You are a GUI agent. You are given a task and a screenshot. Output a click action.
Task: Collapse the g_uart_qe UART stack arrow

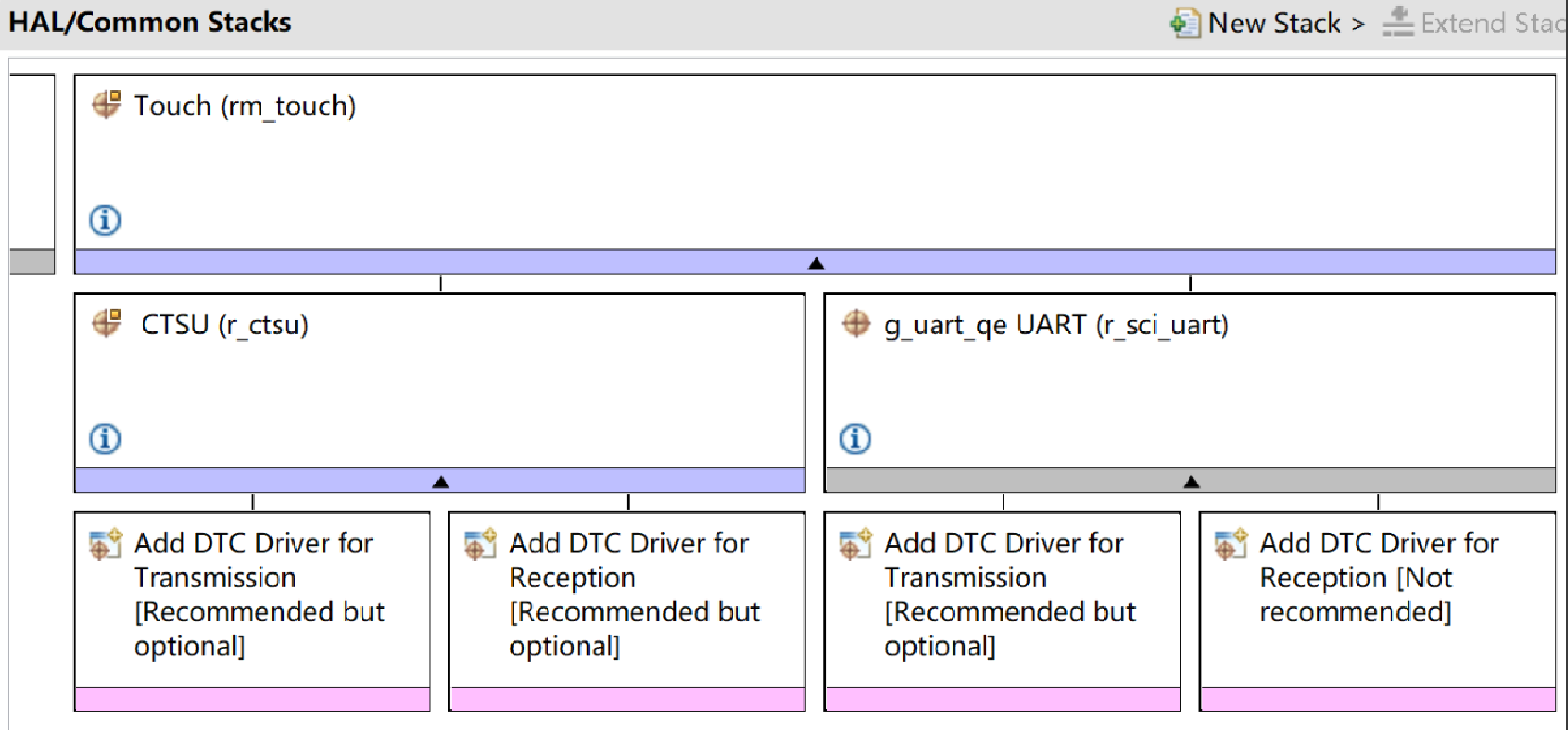pyautogui.click(x=1191, y=482)
